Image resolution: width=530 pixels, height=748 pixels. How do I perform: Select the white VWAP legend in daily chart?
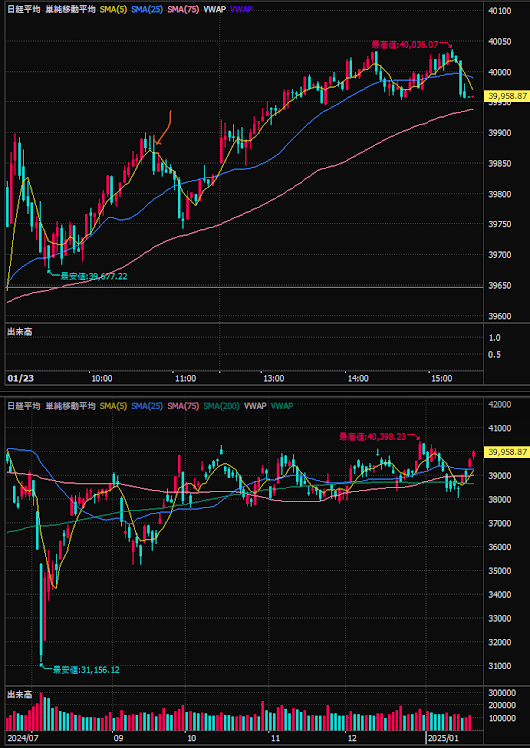[254, 406]
